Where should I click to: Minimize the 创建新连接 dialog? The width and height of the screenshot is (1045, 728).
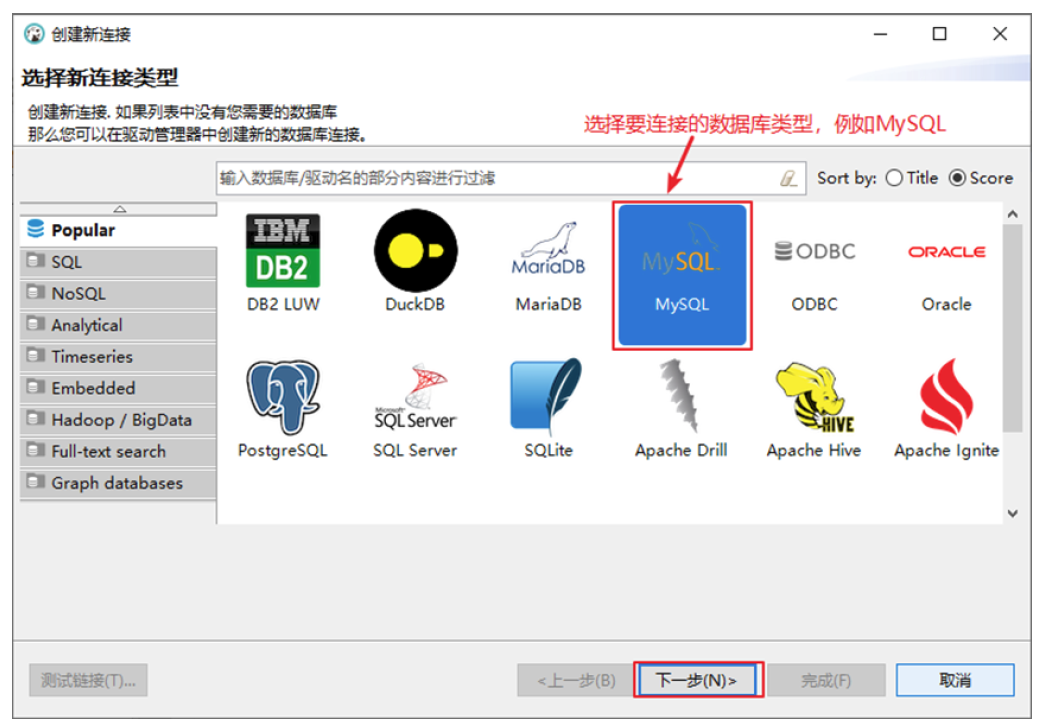pos(880,33)
